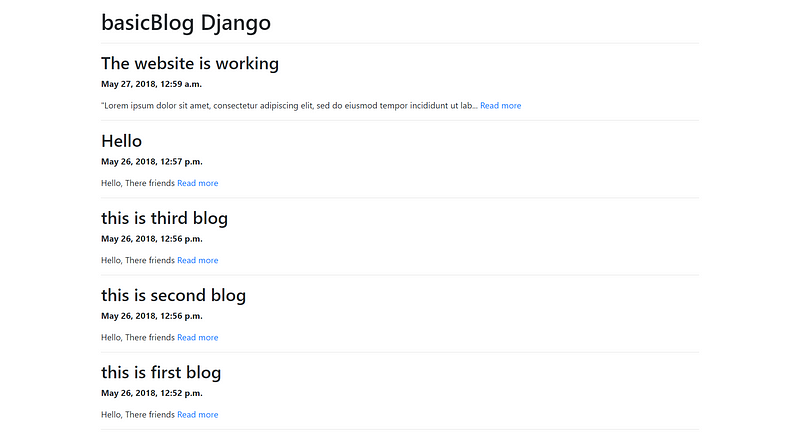Click the Lorem ipsum excerpt text
800x438 pixels.
pyautogui.click(x=288, y=106)
